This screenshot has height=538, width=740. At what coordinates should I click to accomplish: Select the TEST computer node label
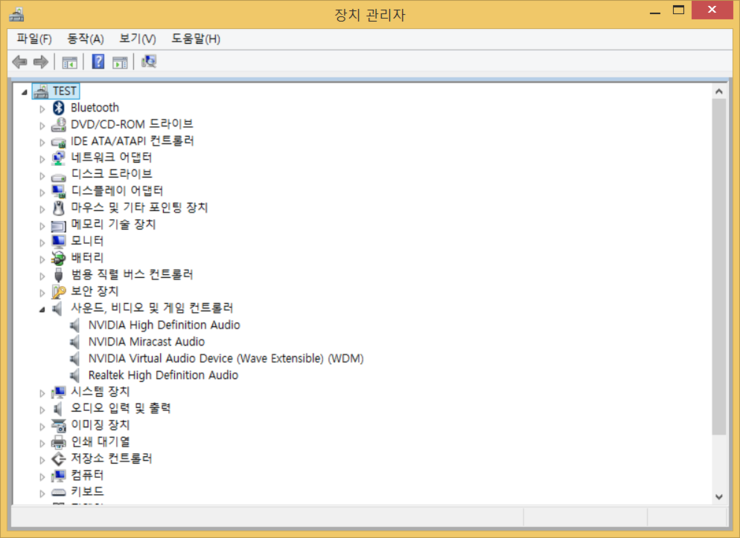64,91
